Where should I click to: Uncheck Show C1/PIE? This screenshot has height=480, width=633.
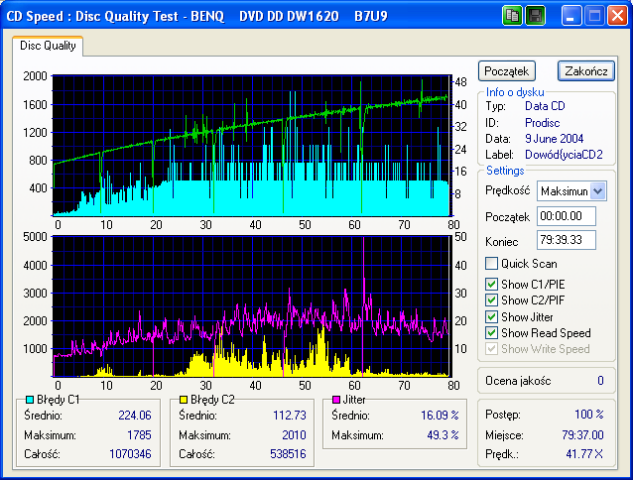point(491,284)
